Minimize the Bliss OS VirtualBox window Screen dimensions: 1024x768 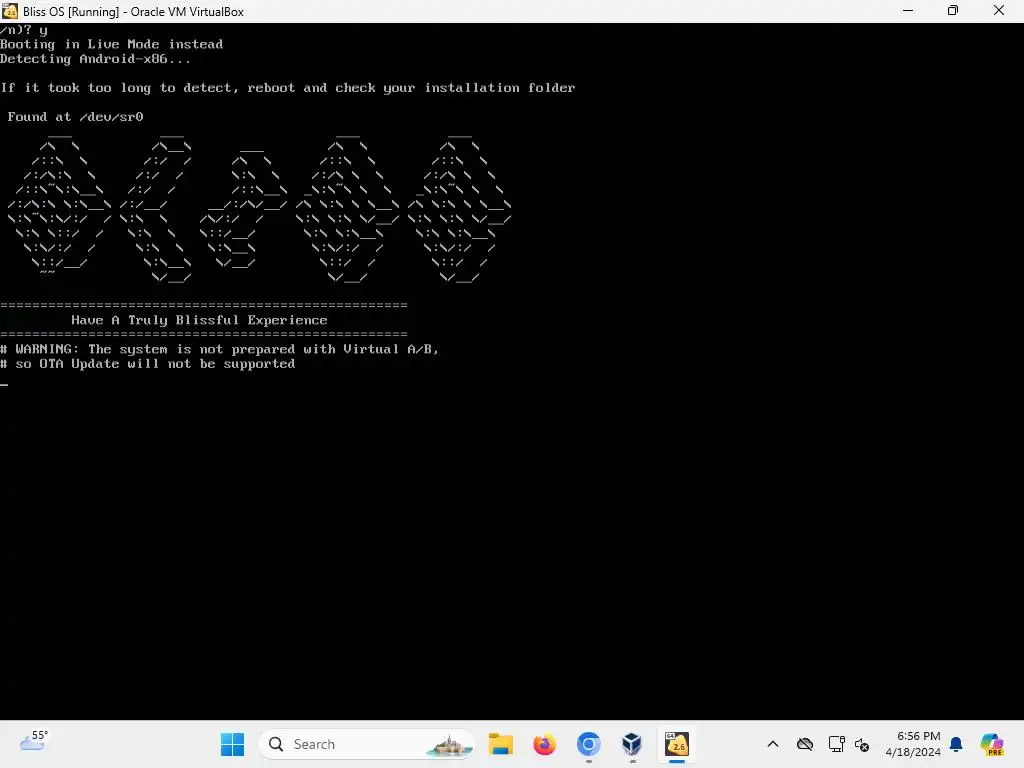click(x=908, y=11)
